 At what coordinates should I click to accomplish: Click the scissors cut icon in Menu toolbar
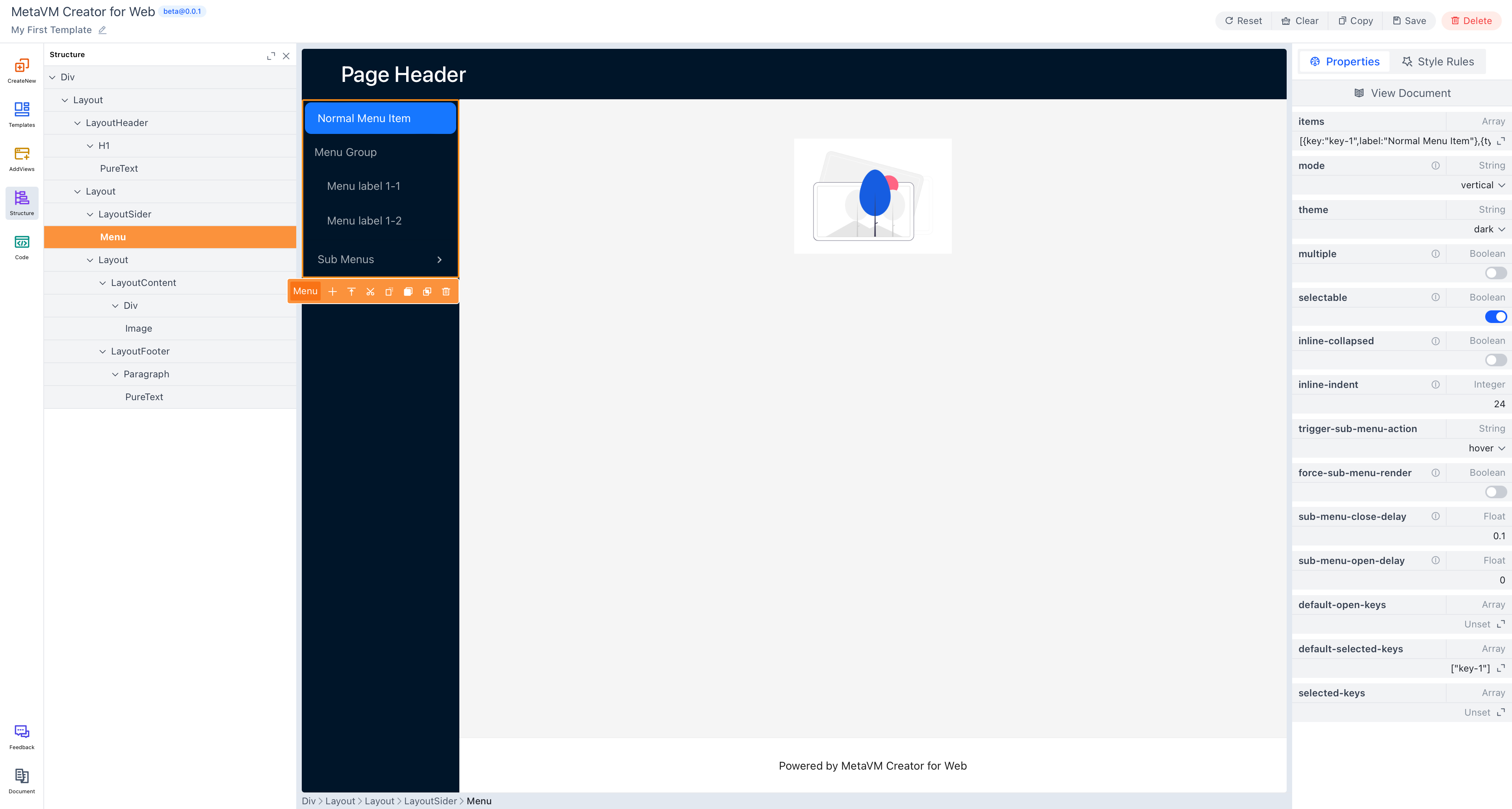(x=370, y=291)
